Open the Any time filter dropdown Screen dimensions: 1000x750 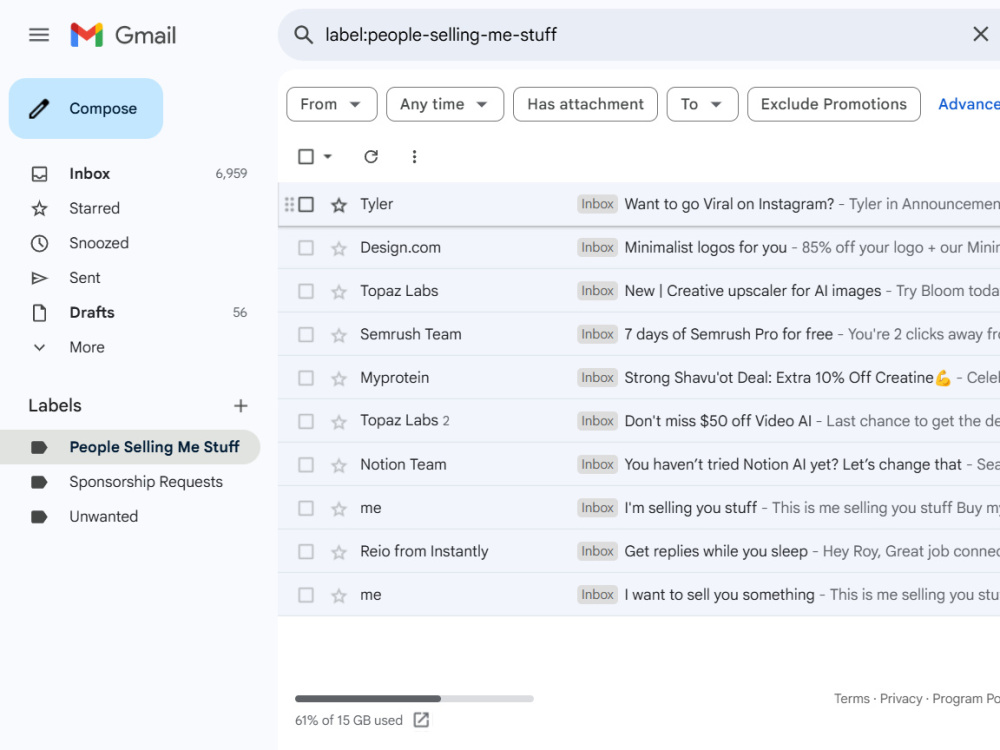click(x=445, y=104)
